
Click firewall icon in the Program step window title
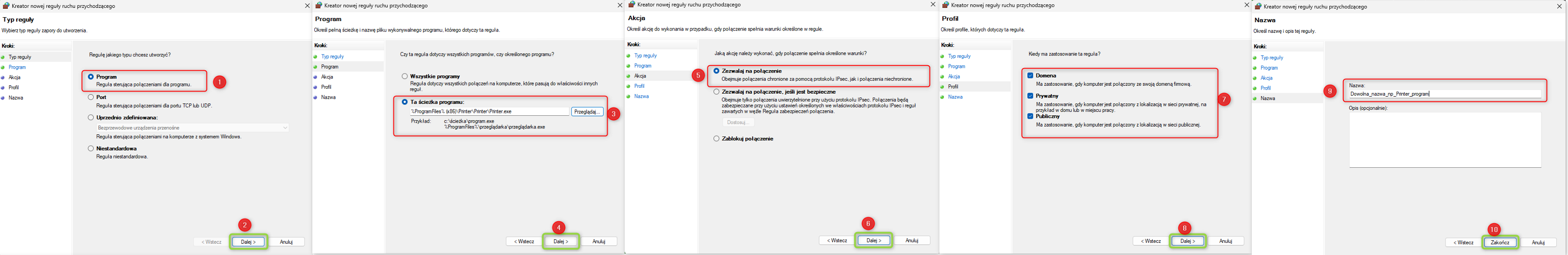(318, 5)
